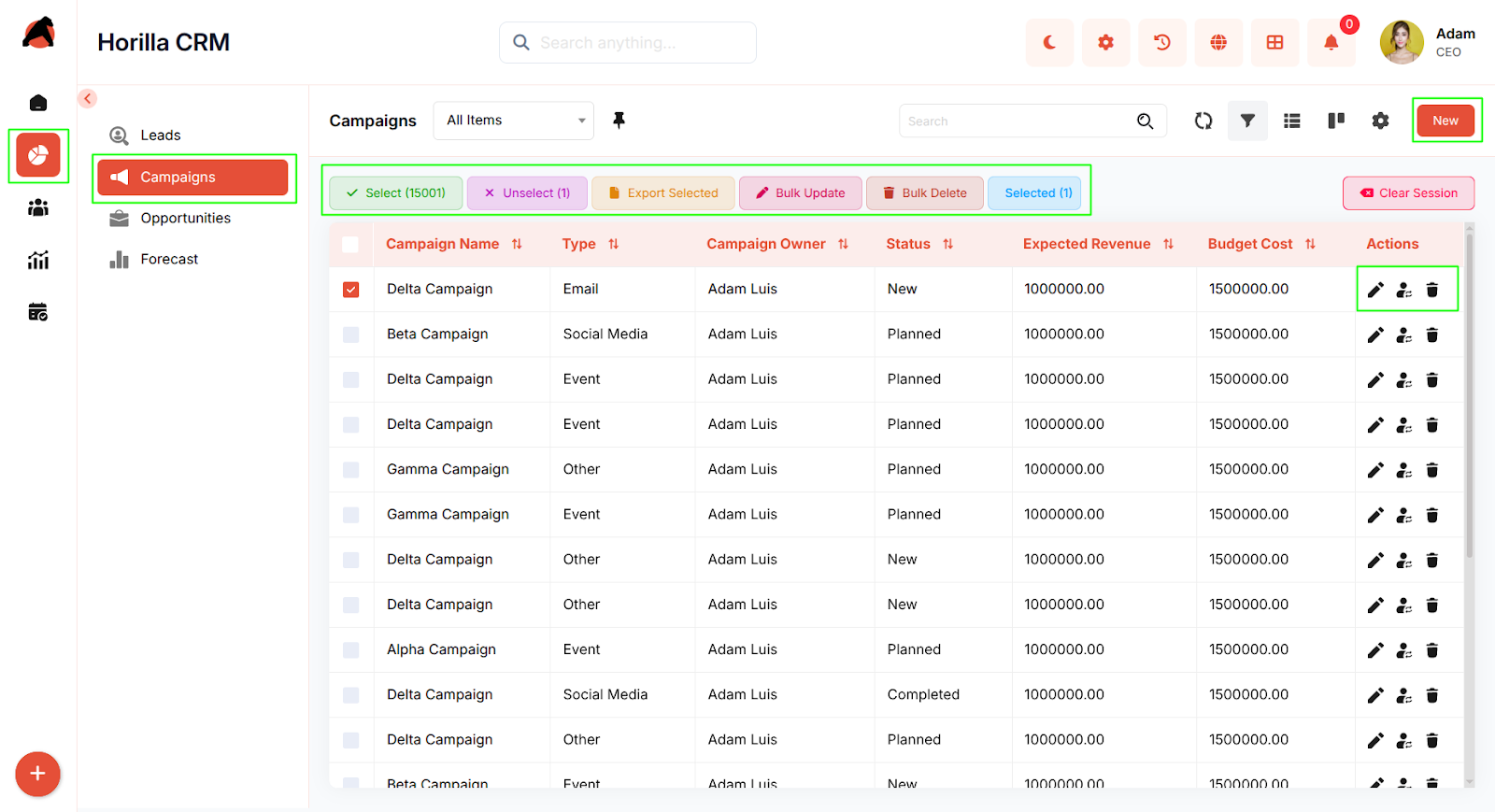Collapse the sidebar with chevron
The image size is (1495, 812).
[88, 99]
